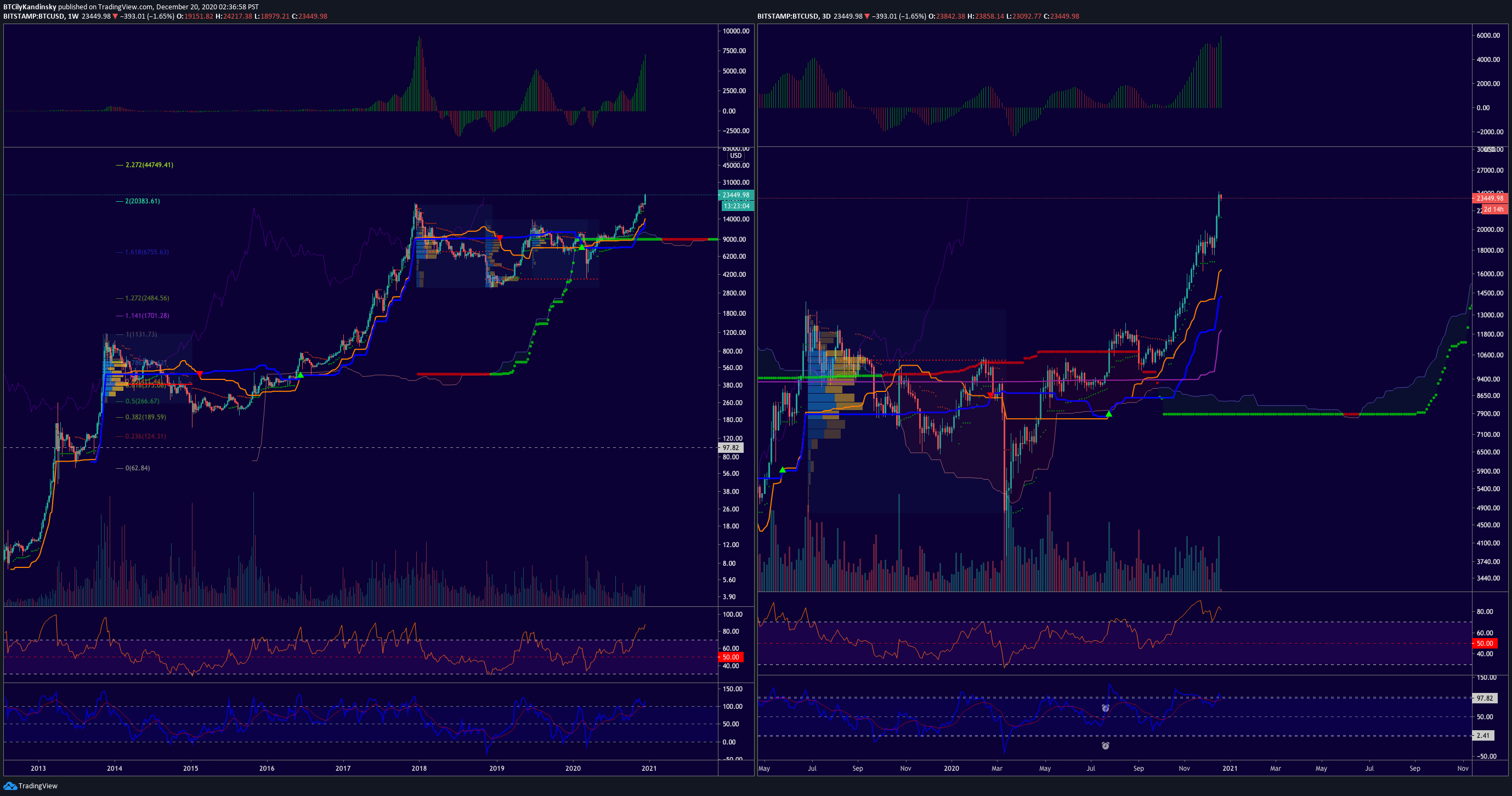The height and width of the screenshot is (796, 1512).
Task: Open the BTCilyKandinsky author name
Action: tap(30, 7)
